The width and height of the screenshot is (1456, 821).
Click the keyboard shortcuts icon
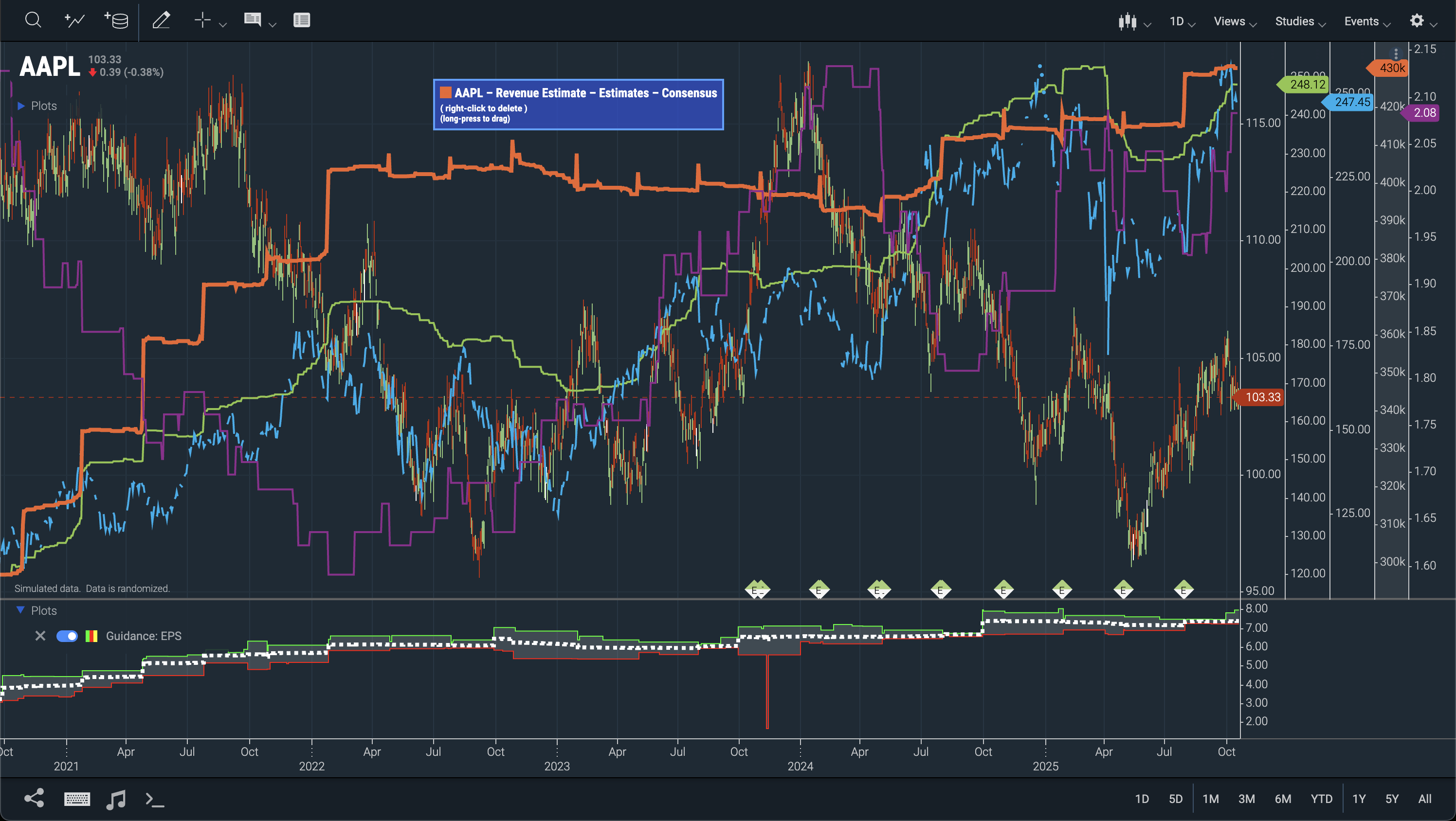77,799
